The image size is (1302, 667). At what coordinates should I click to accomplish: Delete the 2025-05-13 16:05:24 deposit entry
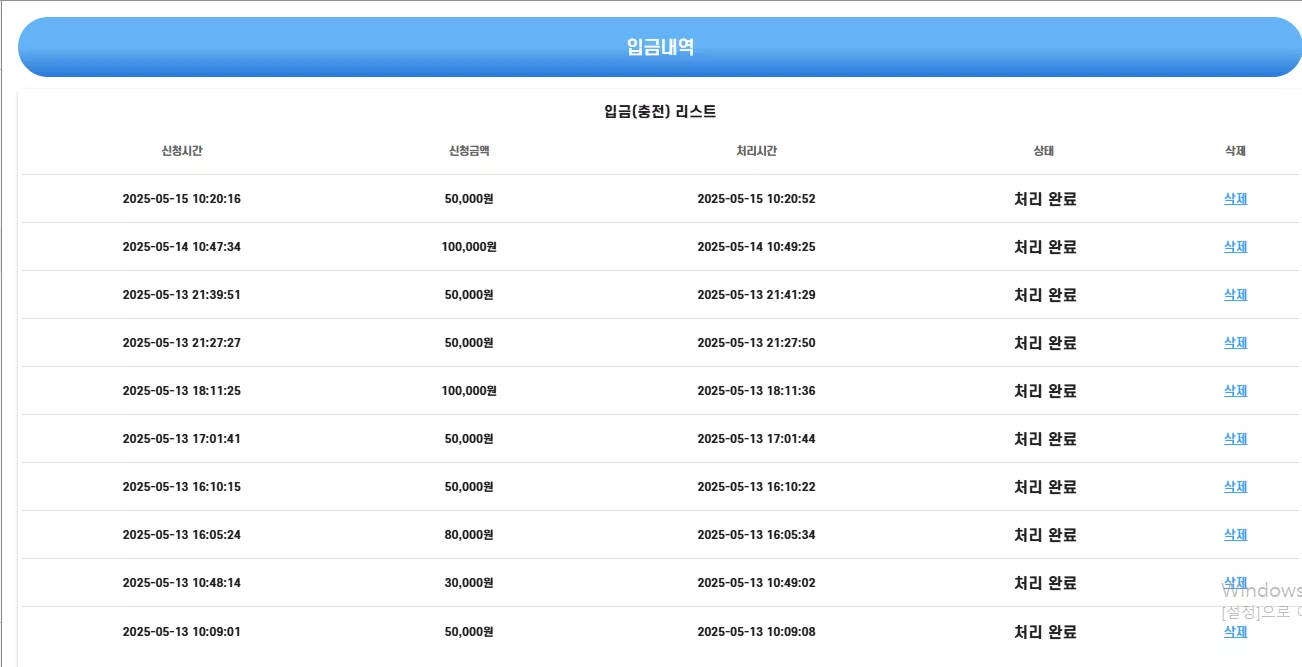point(1235,535)
